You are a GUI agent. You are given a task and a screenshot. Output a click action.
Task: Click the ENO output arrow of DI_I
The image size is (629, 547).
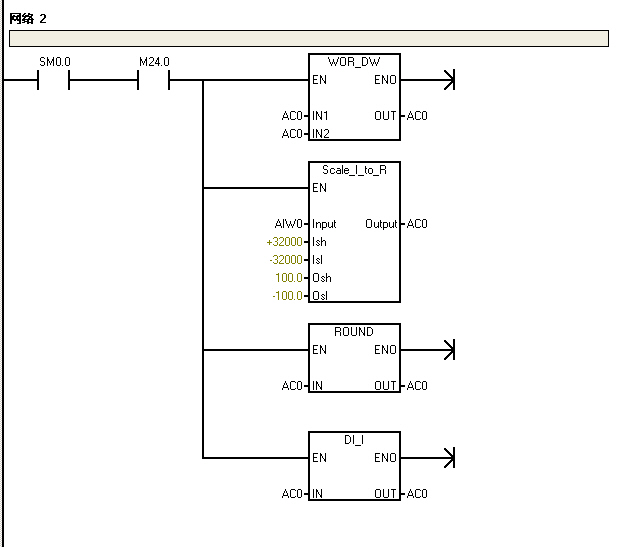(x=448, y=458)
